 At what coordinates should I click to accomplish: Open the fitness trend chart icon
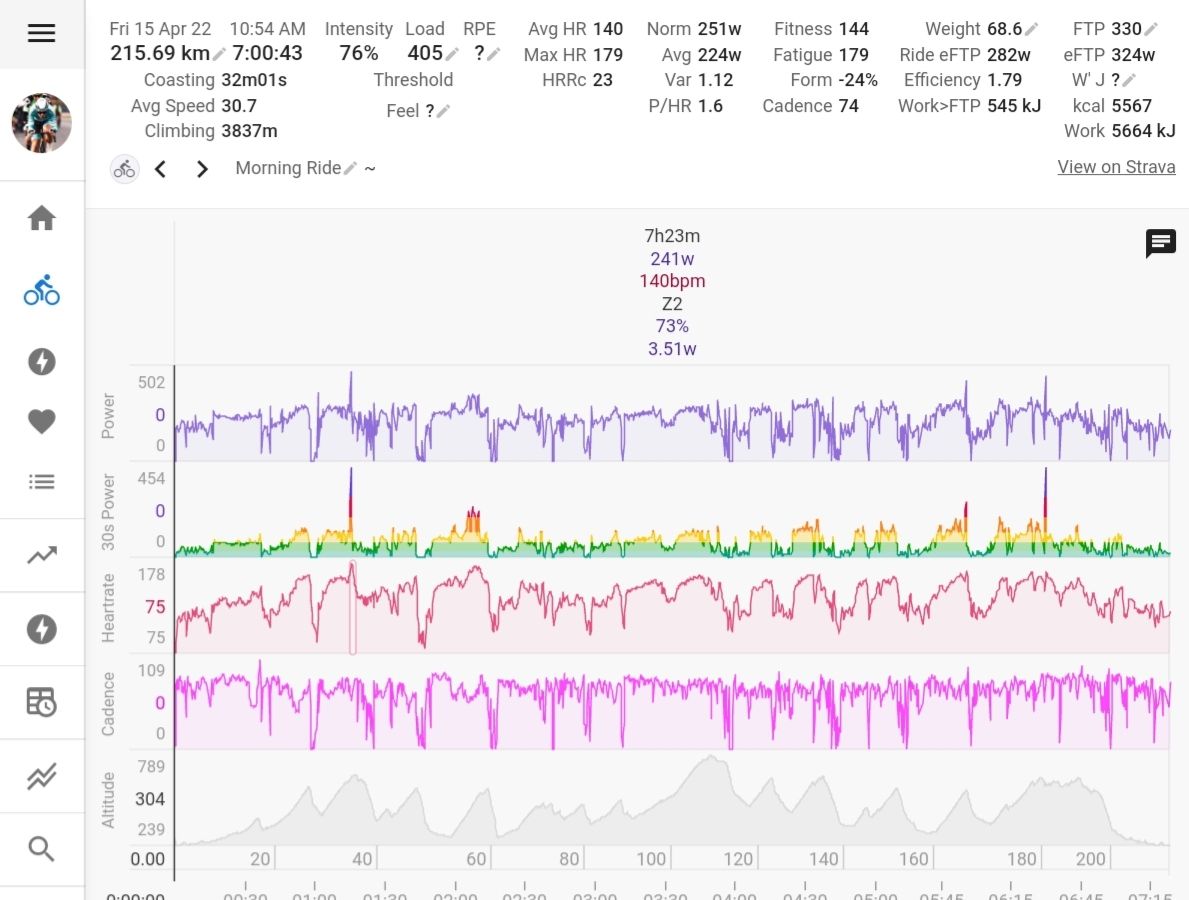click(41, 556)
